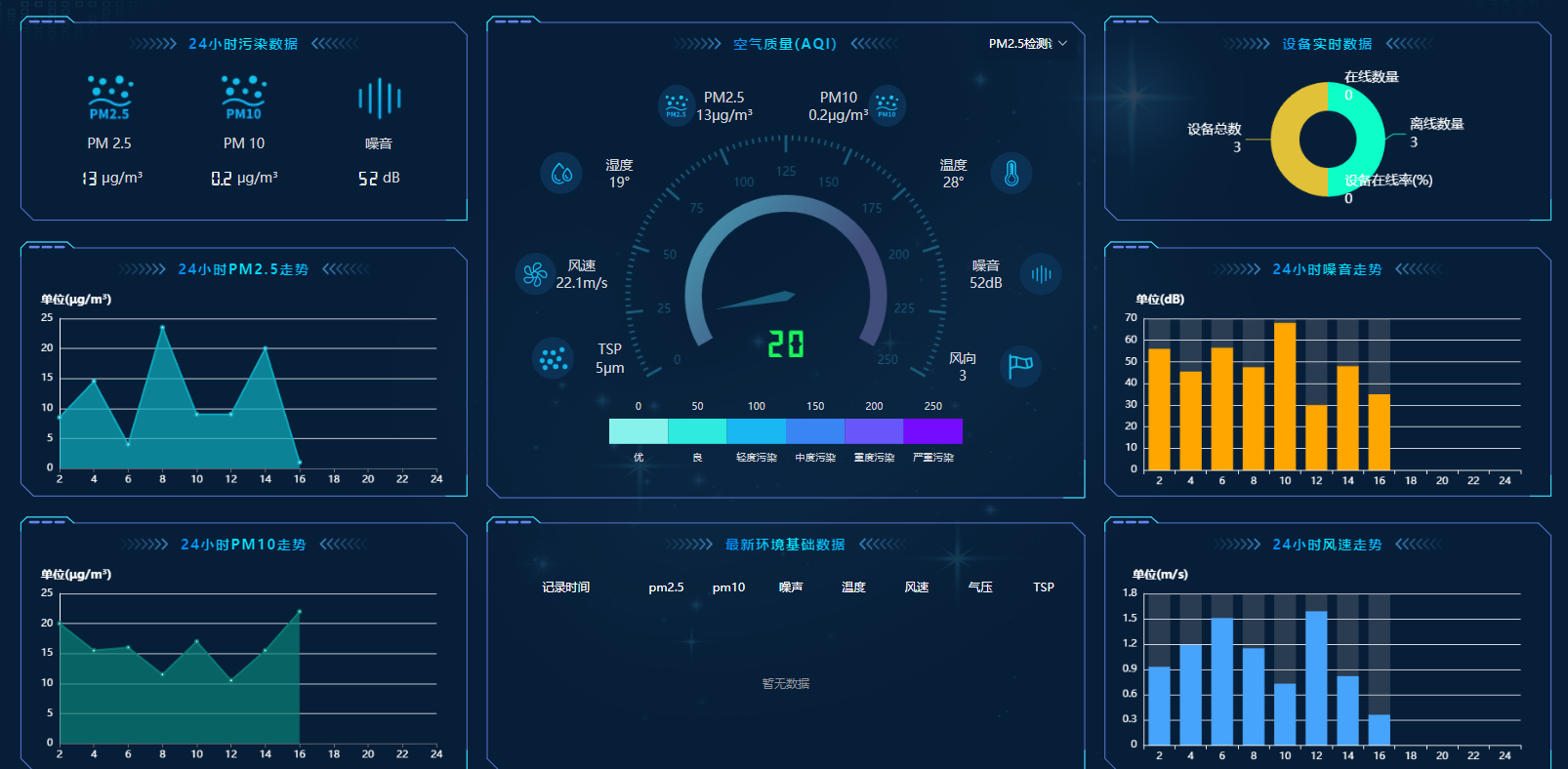The height and width of the screenshot is (769, 1568).
Task: Click the 24小时PM2.5走势 panel title
Action: [x=243, y=269]
